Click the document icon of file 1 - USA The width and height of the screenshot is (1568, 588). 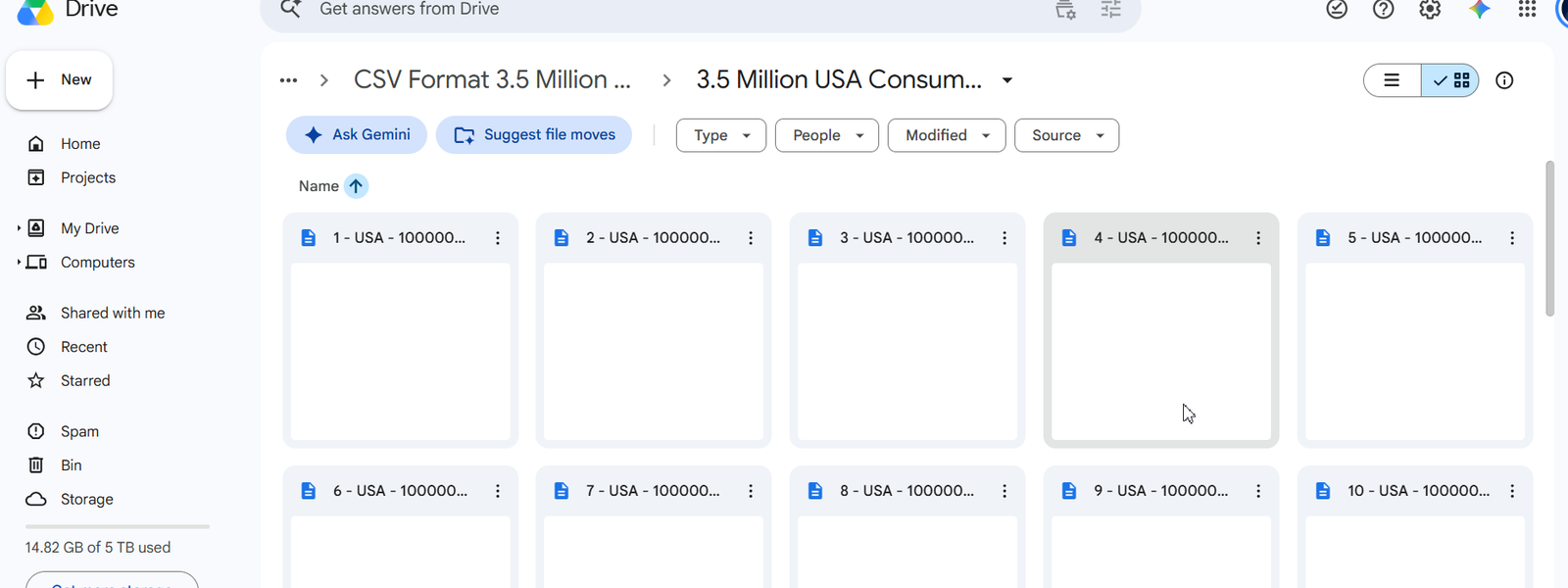coord(309,238)
